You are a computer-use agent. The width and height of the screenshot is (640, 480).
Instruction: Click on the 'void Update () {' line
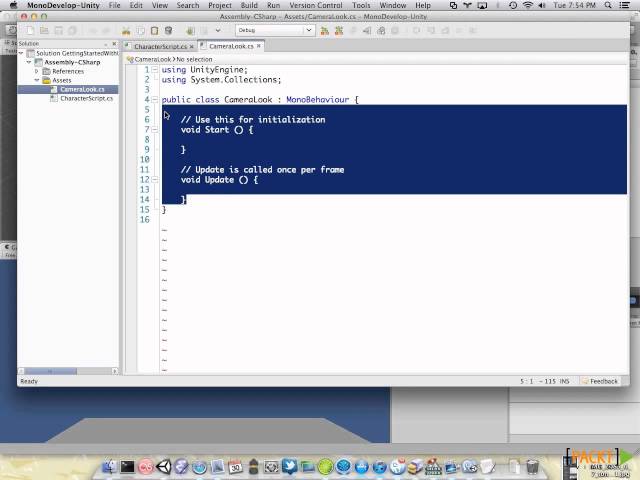219,180
